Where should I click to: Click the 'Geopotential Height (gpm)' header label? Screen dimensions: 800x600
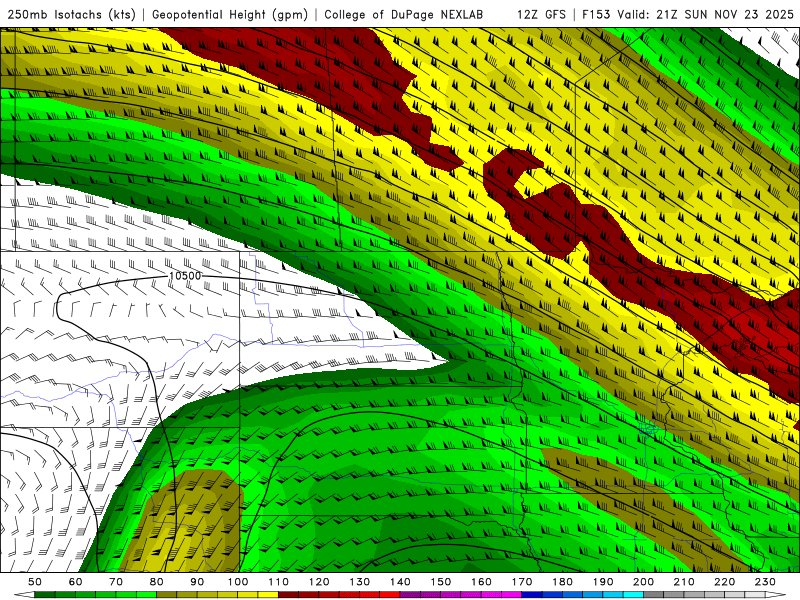tap(230, 15)
